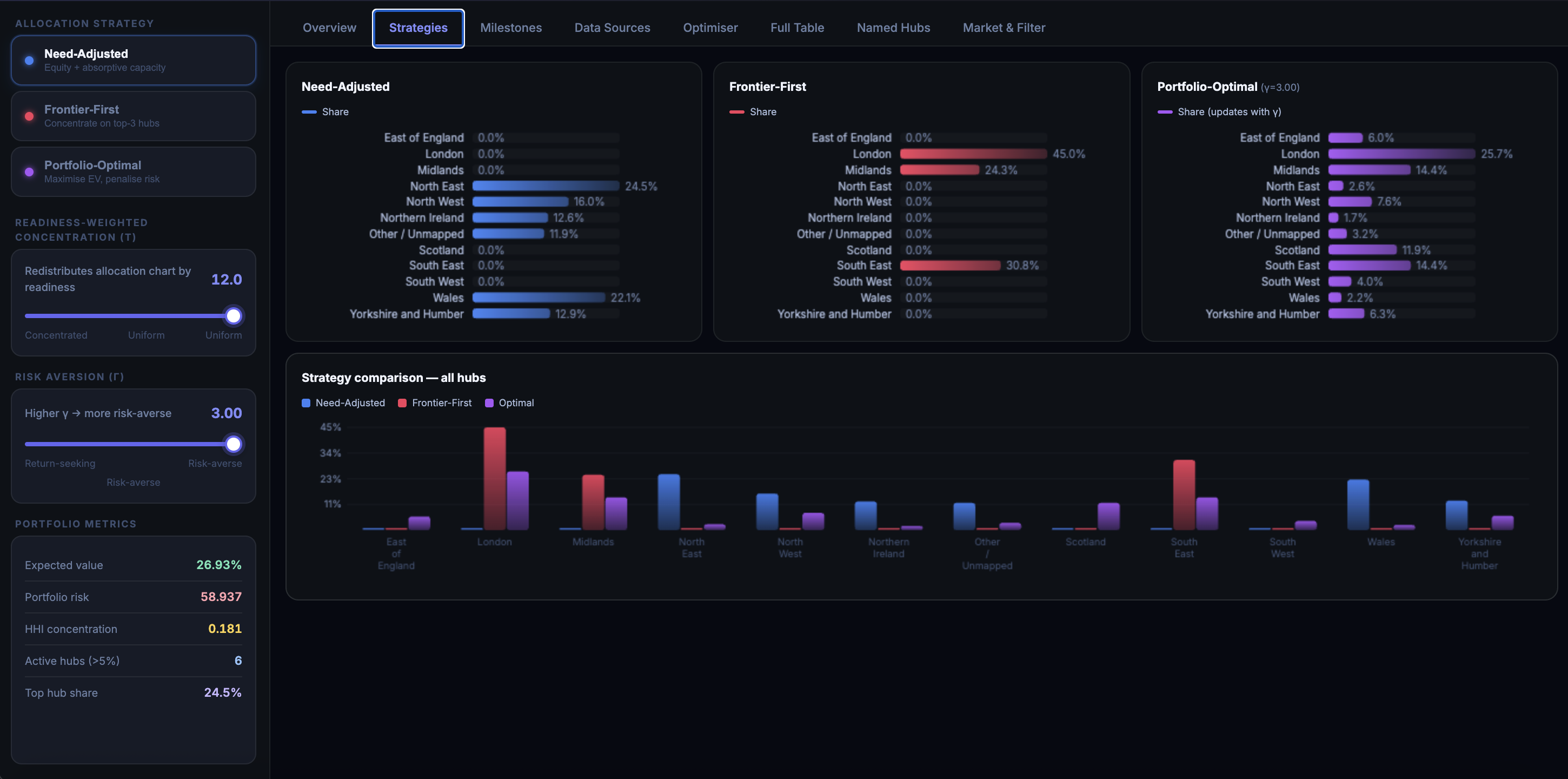Click the red London bar in comparison chart
Image resolution: width=1568 pixels, height=779 pixels.
pos(494,478)
